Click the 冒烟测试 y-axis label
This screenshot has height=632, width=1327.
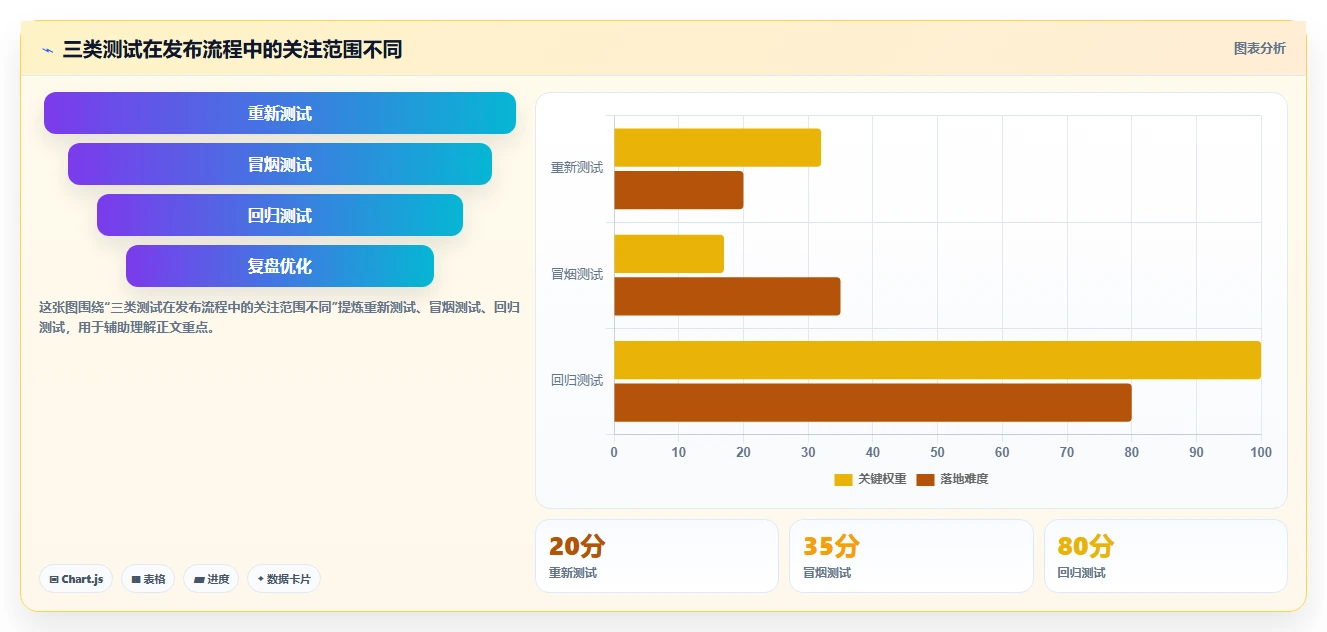[577, 274]
